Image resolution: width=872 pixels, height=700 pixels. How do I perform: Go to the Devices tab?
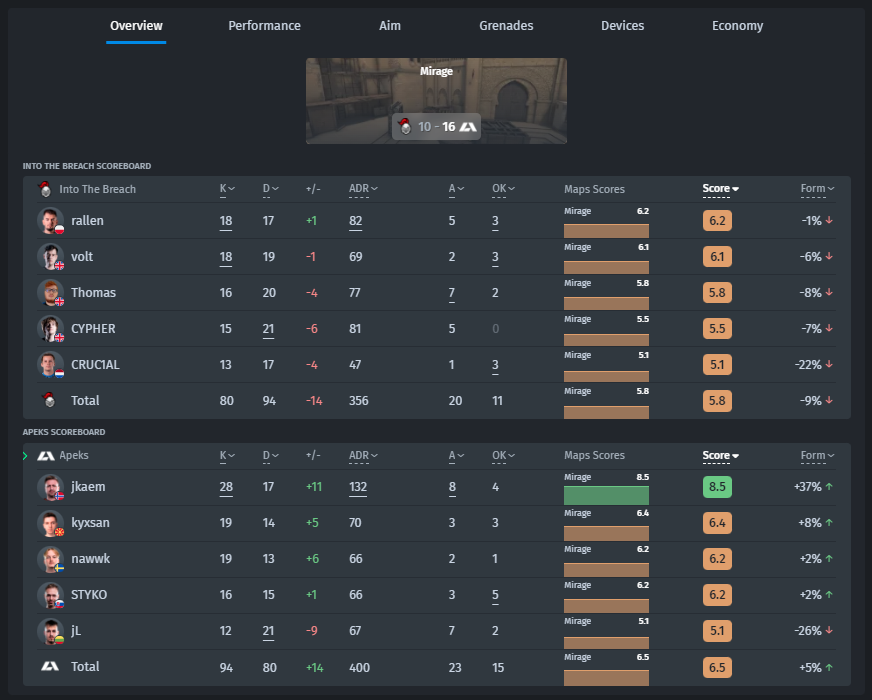(622, 26)
